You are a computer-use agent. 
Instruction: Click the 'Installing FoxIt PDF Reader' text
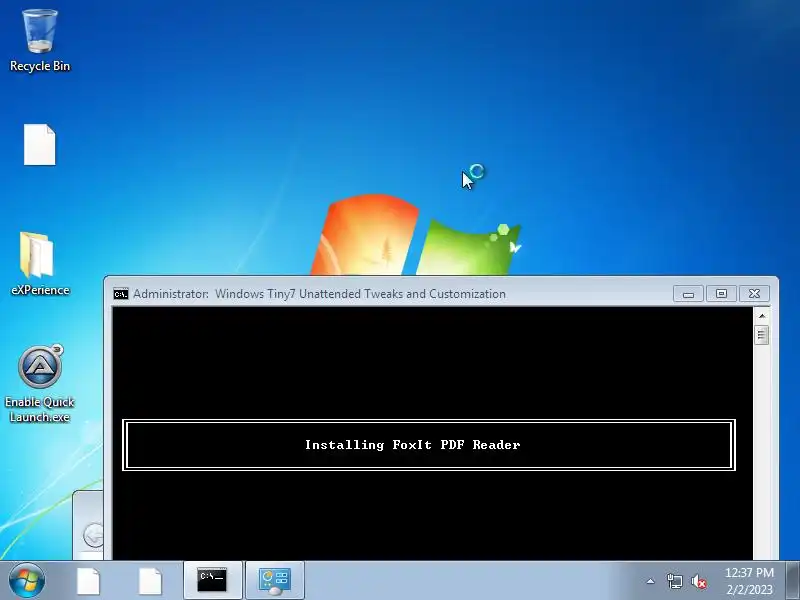click(x=413, y=445)
